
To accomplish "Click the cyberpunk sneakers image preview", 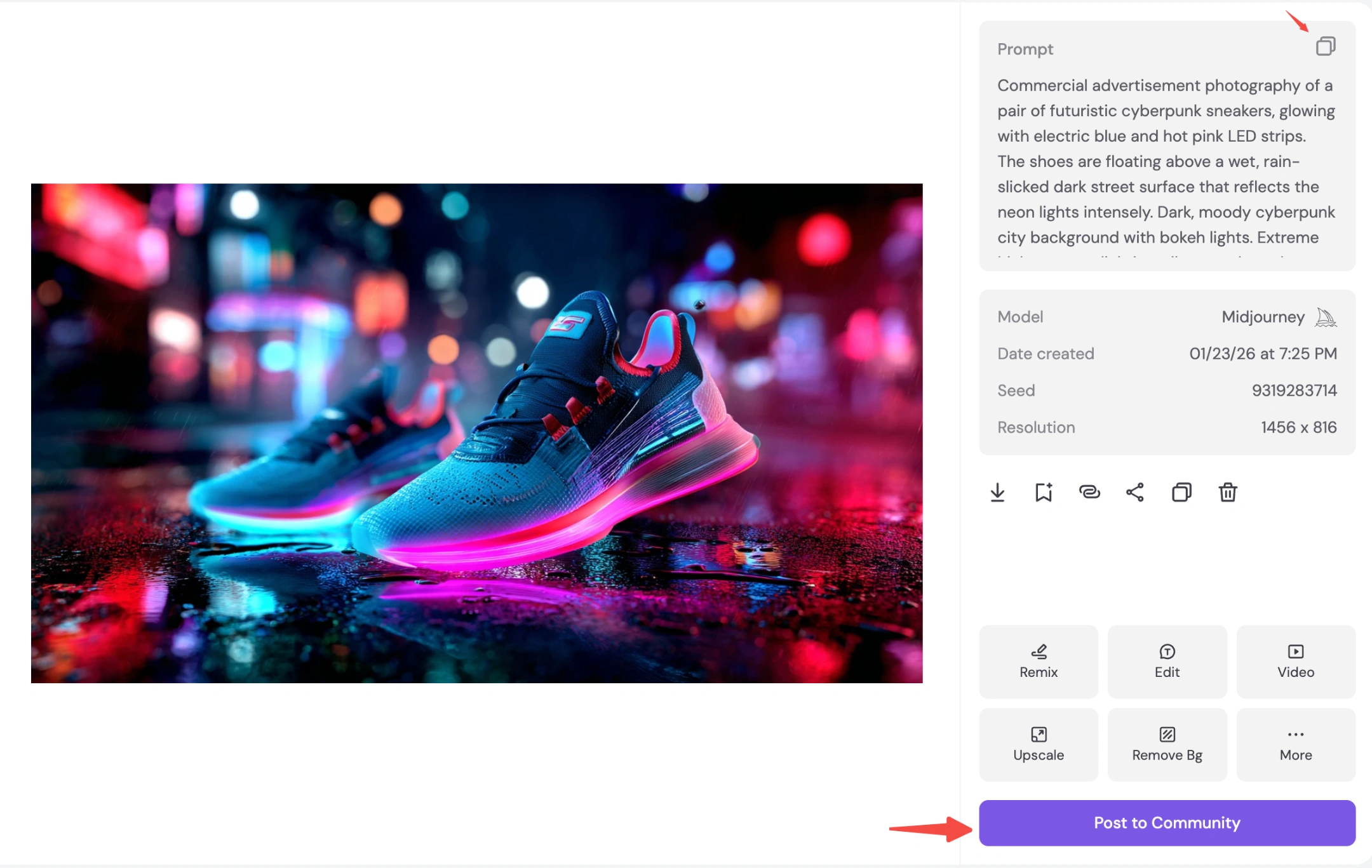I will tap(476, 433).
